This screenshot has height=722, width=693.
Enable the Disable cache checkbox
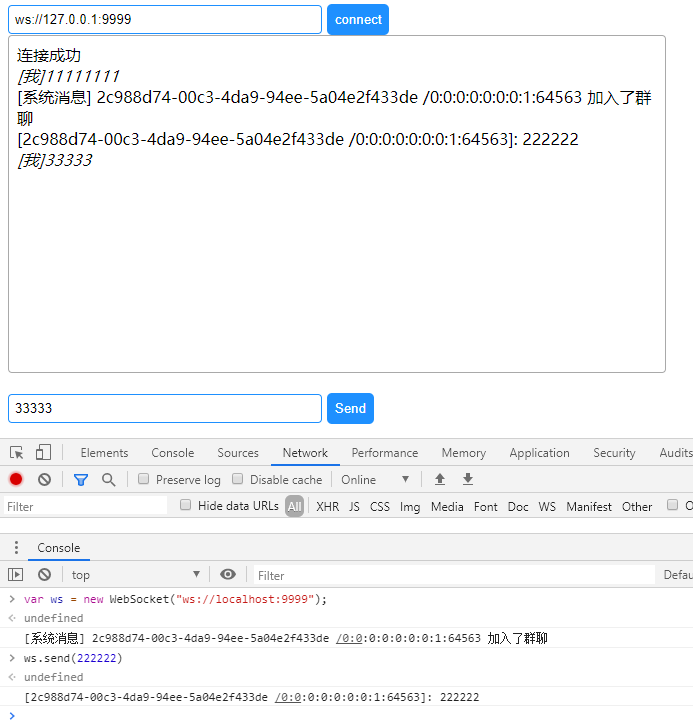click(238, 479)
